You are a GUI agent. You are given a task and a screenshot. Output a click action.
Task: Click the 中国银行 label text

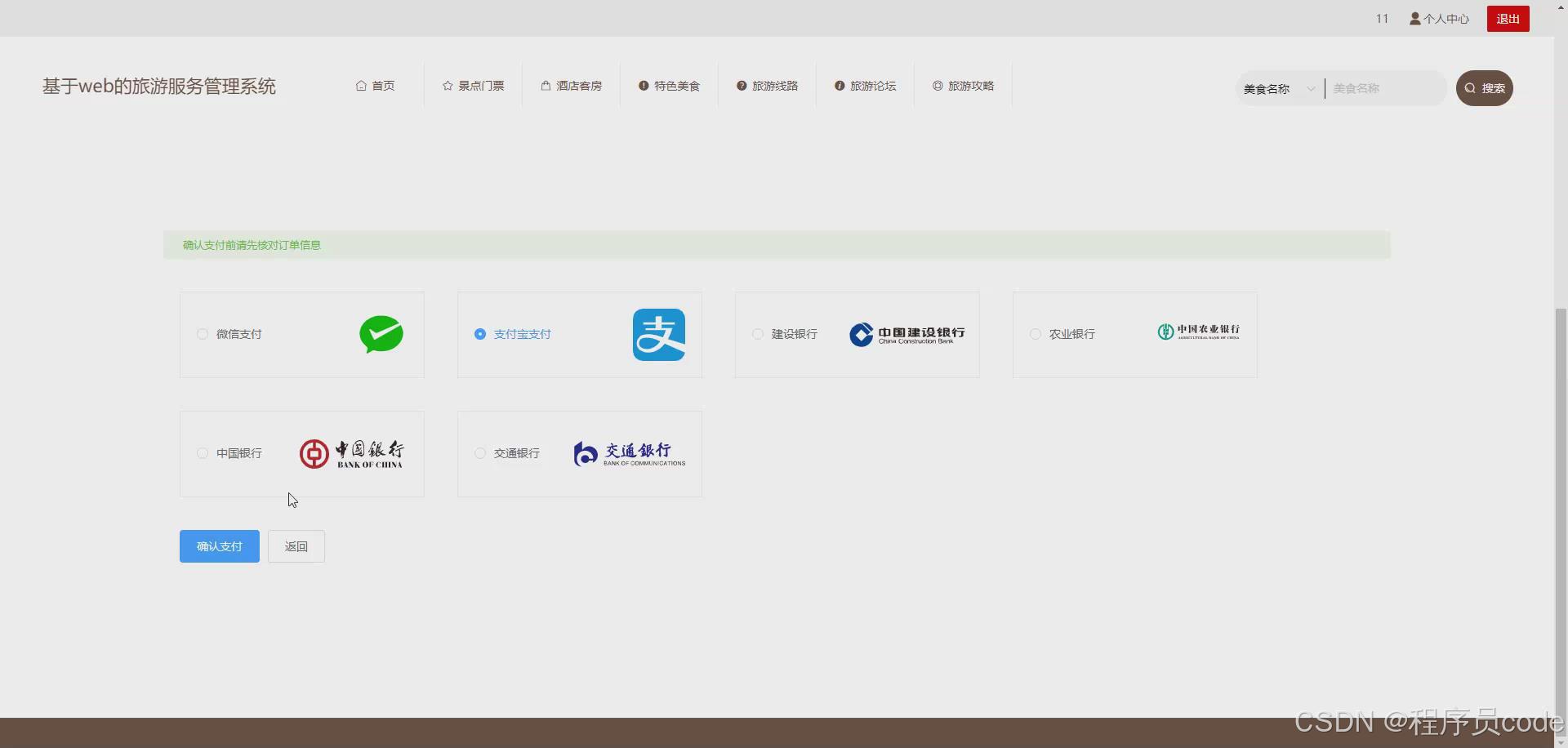(239, 453)
